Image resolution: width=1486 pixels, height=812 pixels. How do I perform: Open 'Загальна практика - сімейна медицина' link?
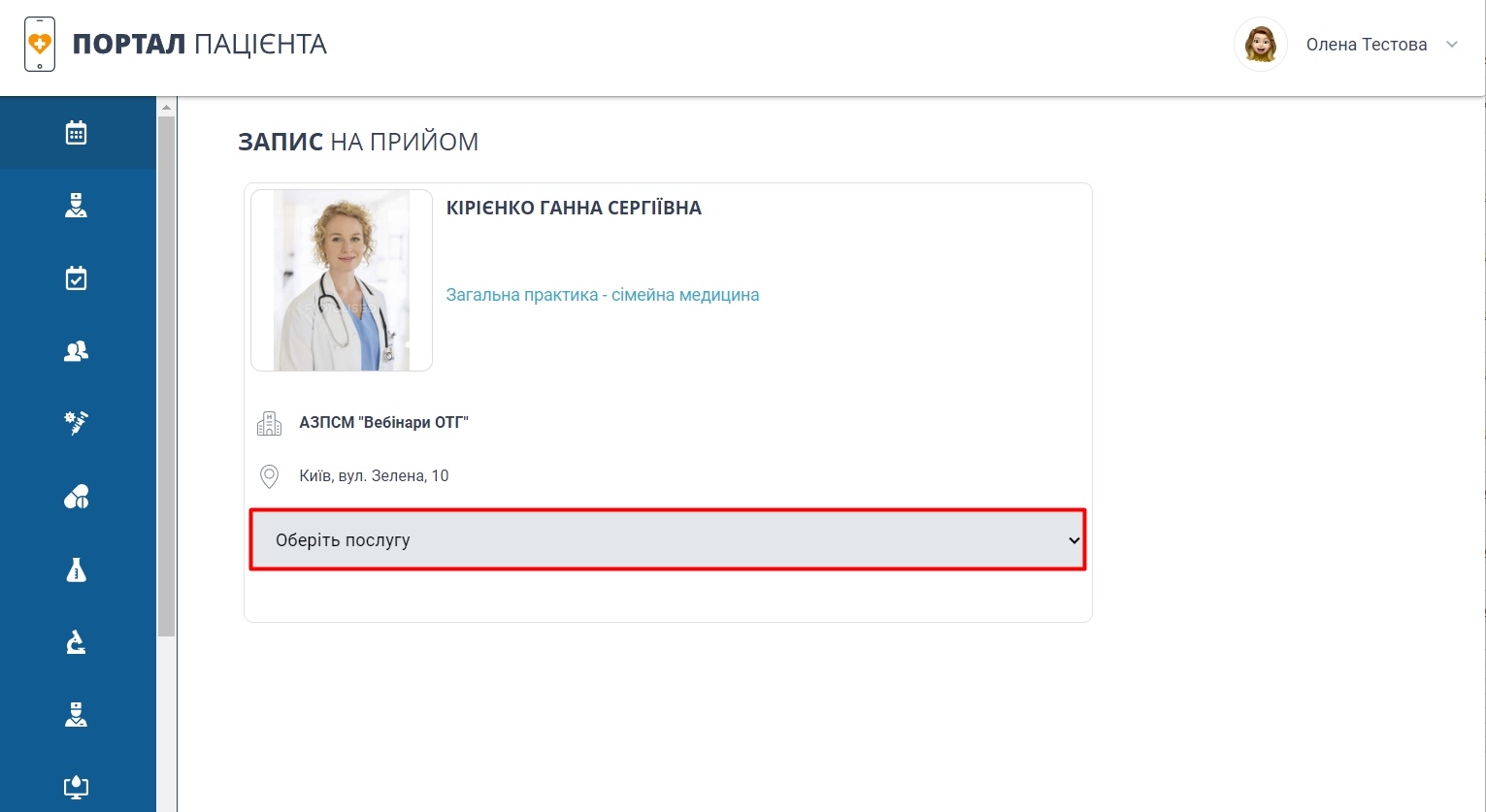pos(603,295)
